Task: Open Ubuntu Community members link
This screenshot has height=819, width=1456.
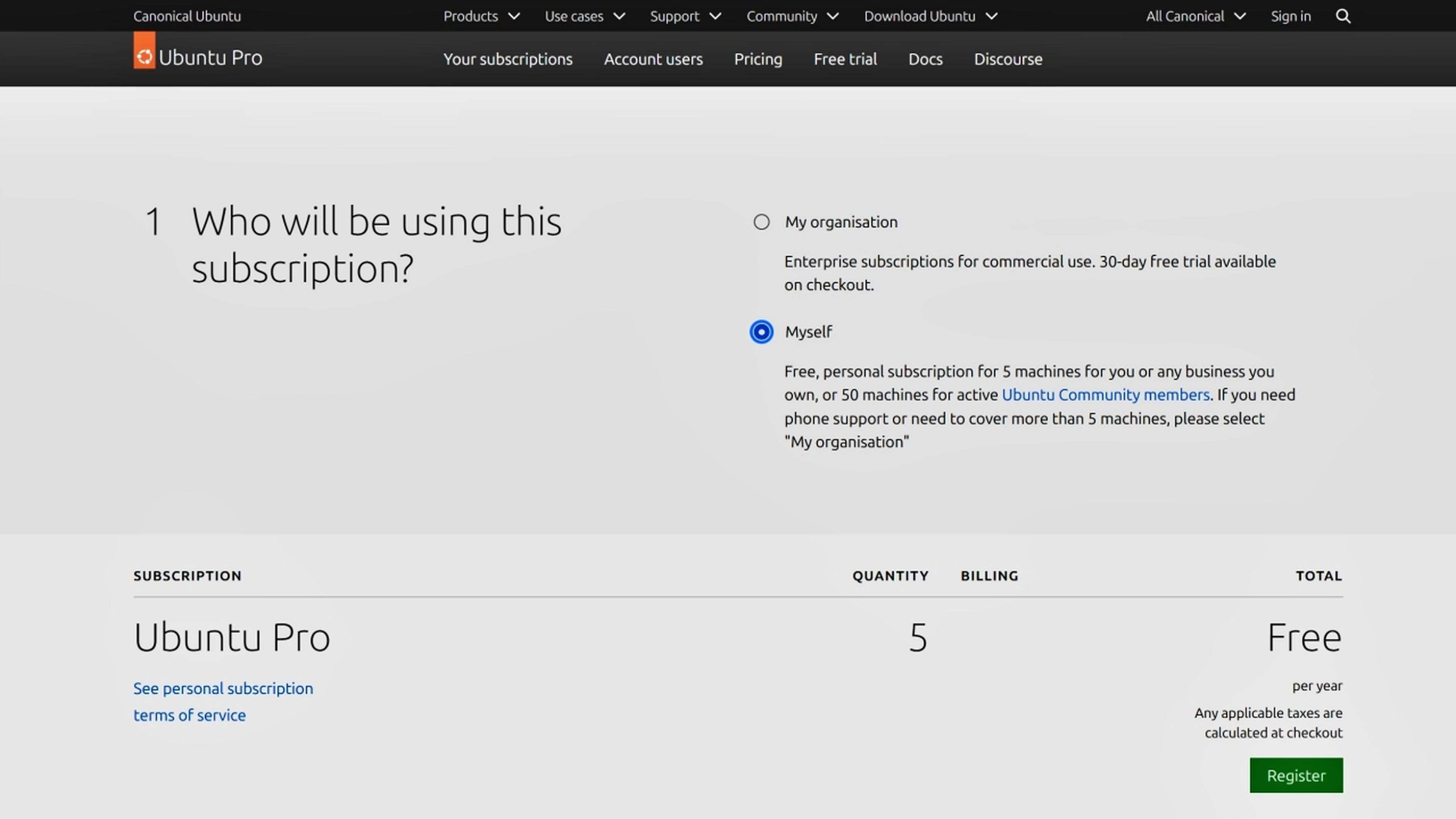Action: pyautogui.click(x=1105, y=395)
